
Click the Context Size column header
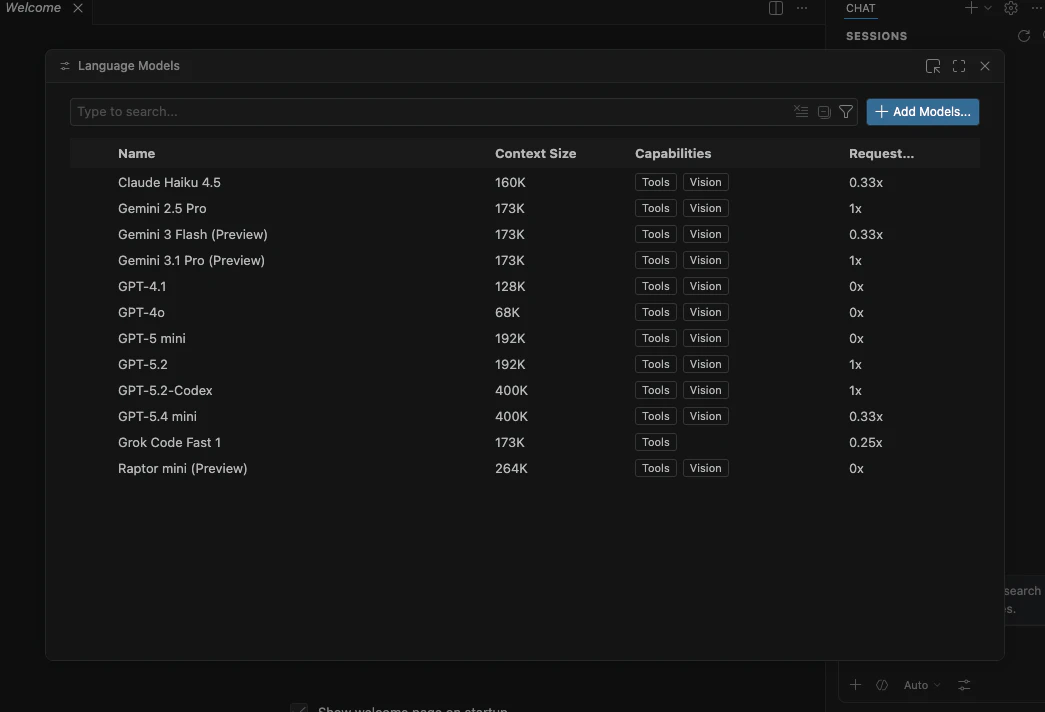click(x=535, y=153)
